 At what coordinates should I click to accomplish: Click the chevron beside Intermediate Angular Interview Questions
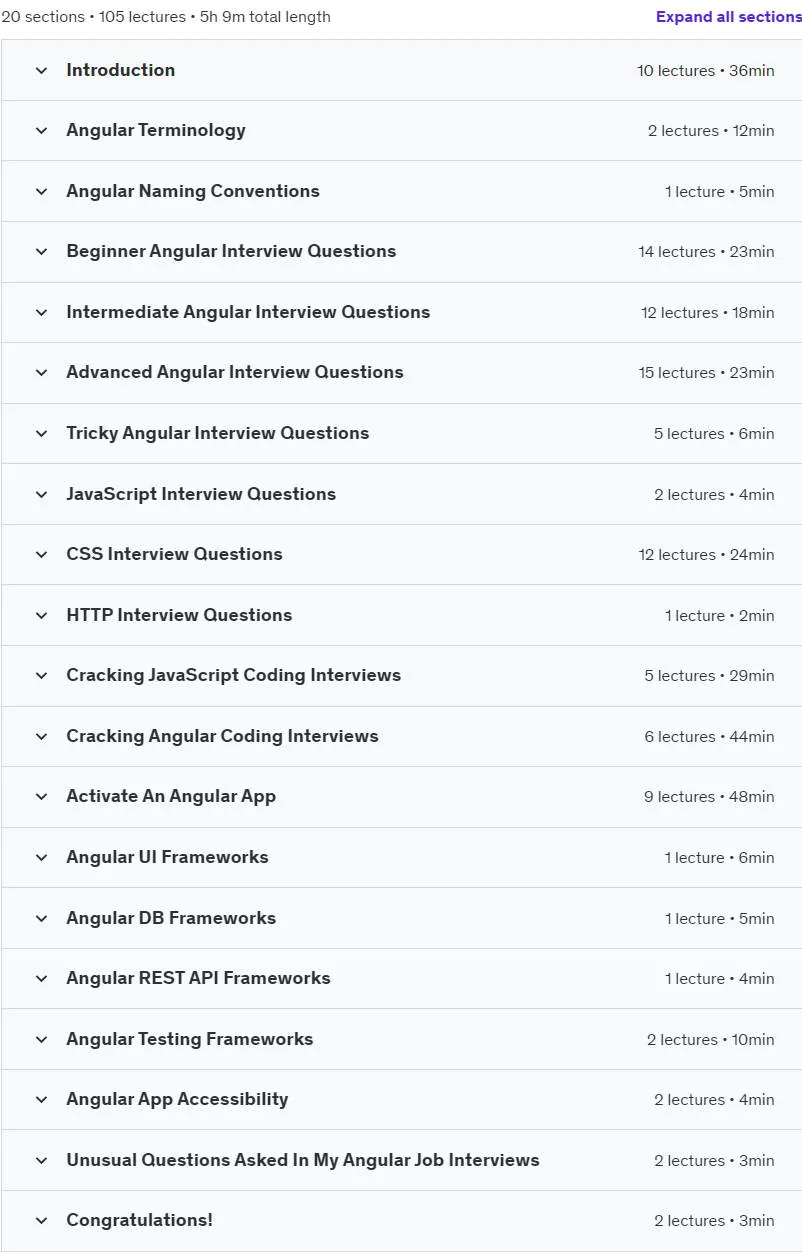41,313
